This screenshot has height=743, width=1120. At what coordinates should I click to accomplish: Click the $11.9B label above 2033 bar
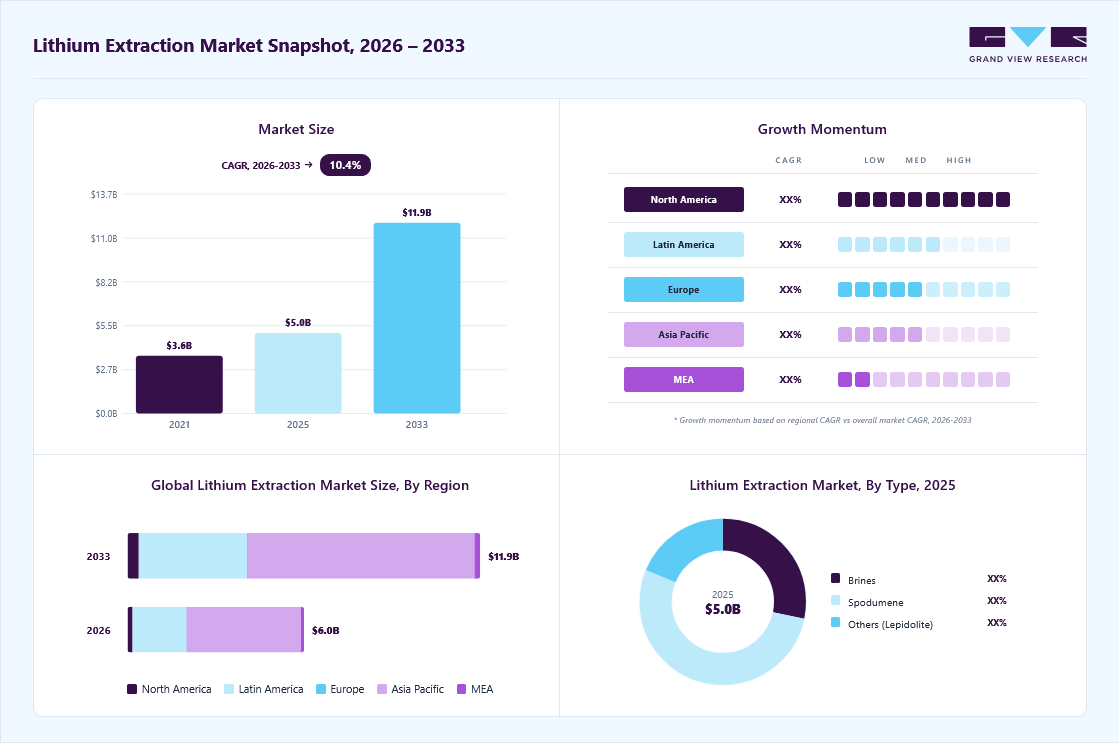(x=416, y=213)
